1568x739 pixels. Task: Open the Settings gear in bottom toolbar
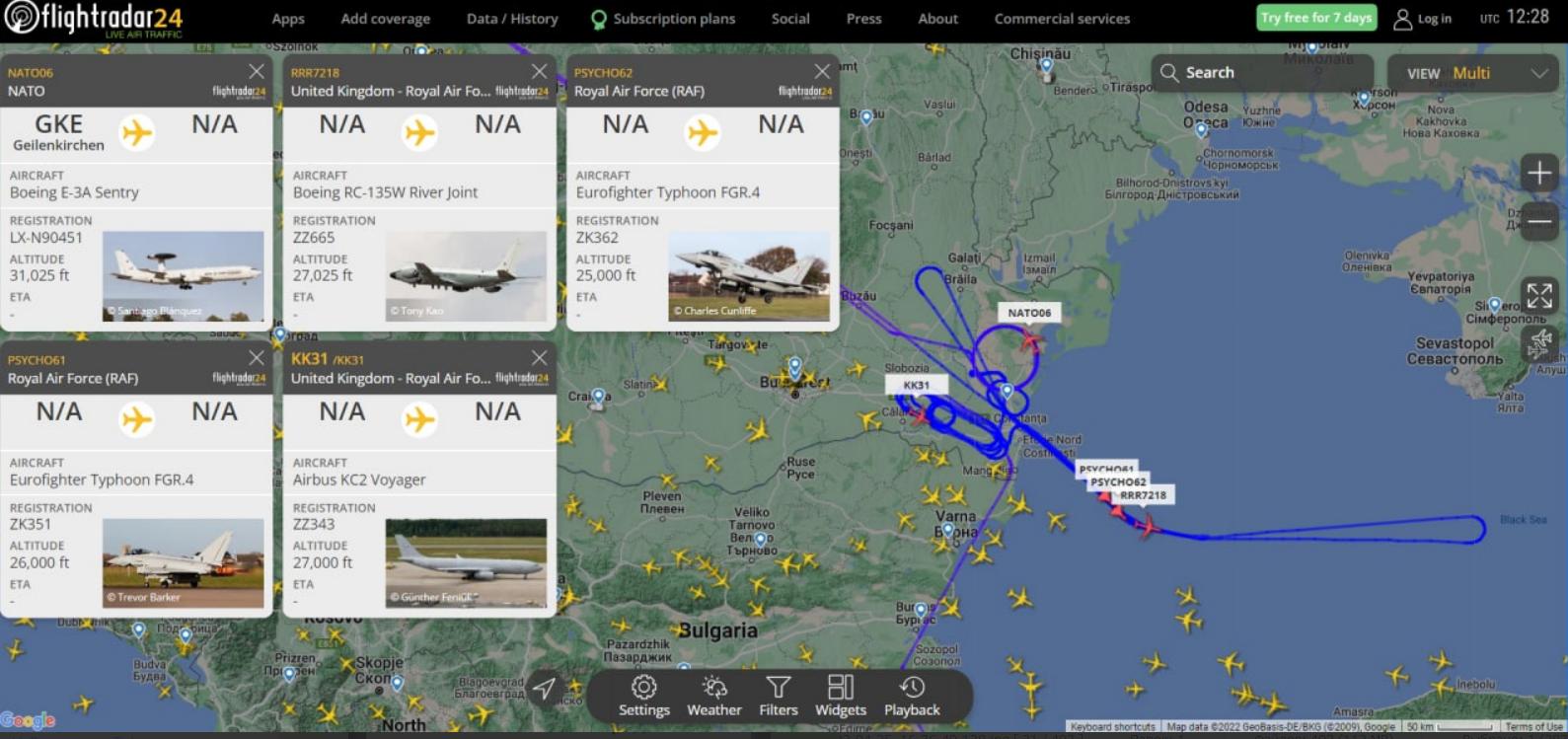(x=643, y=696)
